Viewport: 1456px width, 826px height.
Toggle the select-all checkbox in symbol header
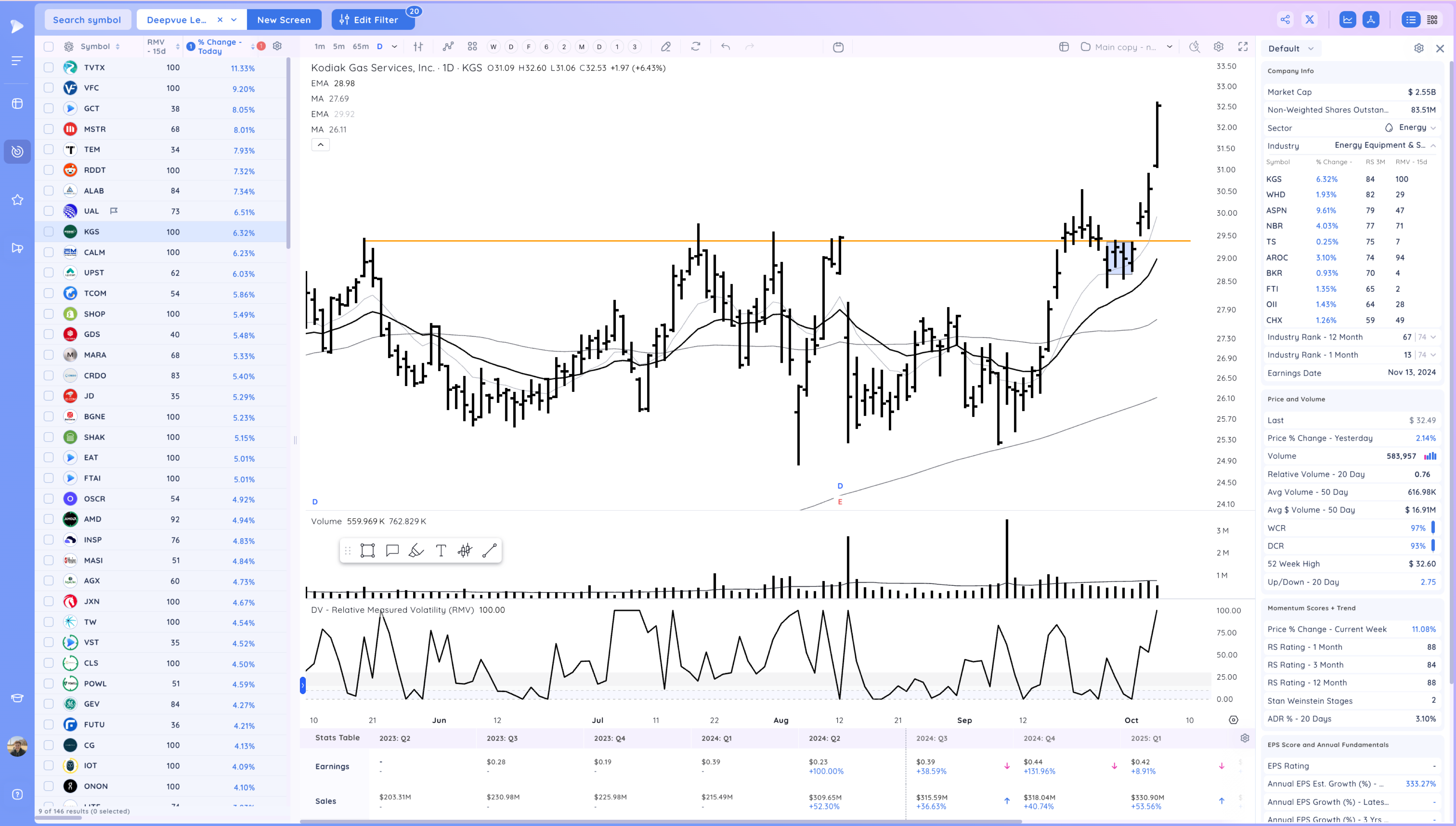coord(48,46)
